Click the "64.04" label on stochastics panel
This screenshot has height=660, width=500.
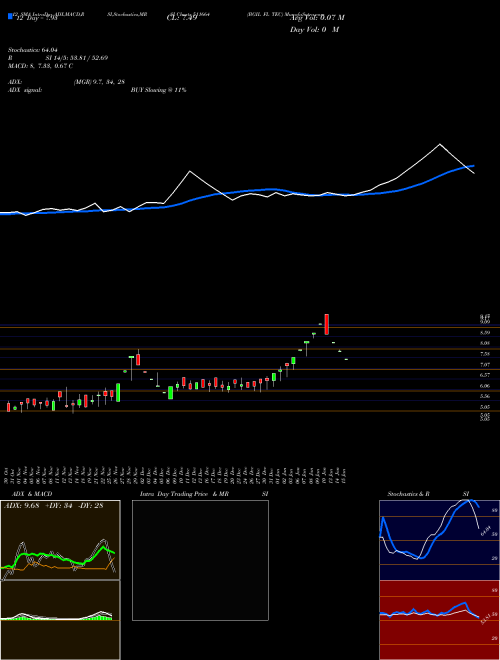coord(486,530)
